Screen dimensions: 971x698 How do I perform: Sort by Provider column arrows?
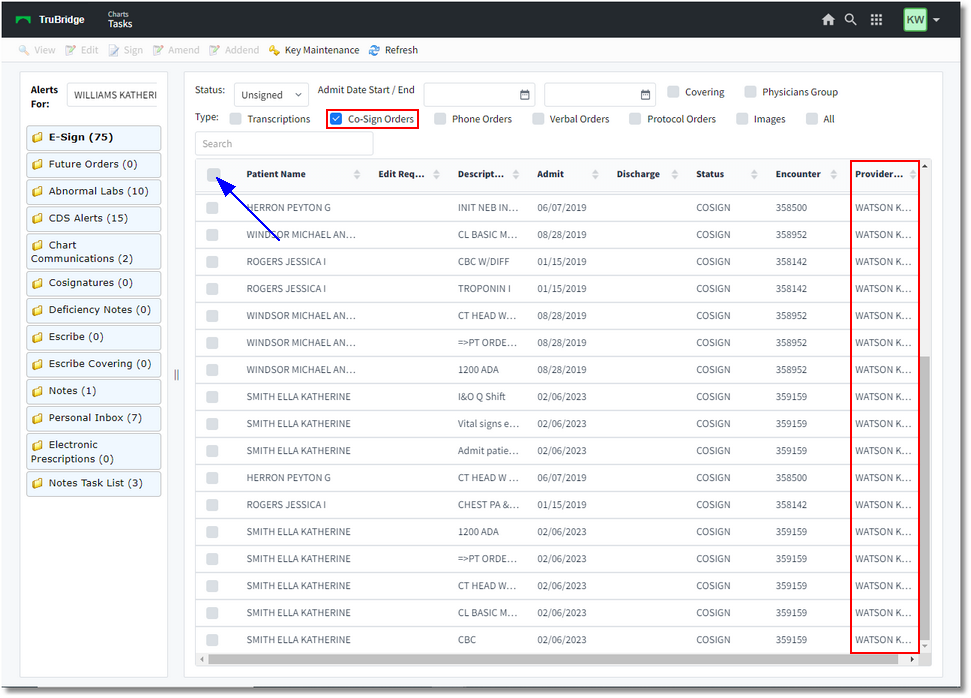[913, 175]
